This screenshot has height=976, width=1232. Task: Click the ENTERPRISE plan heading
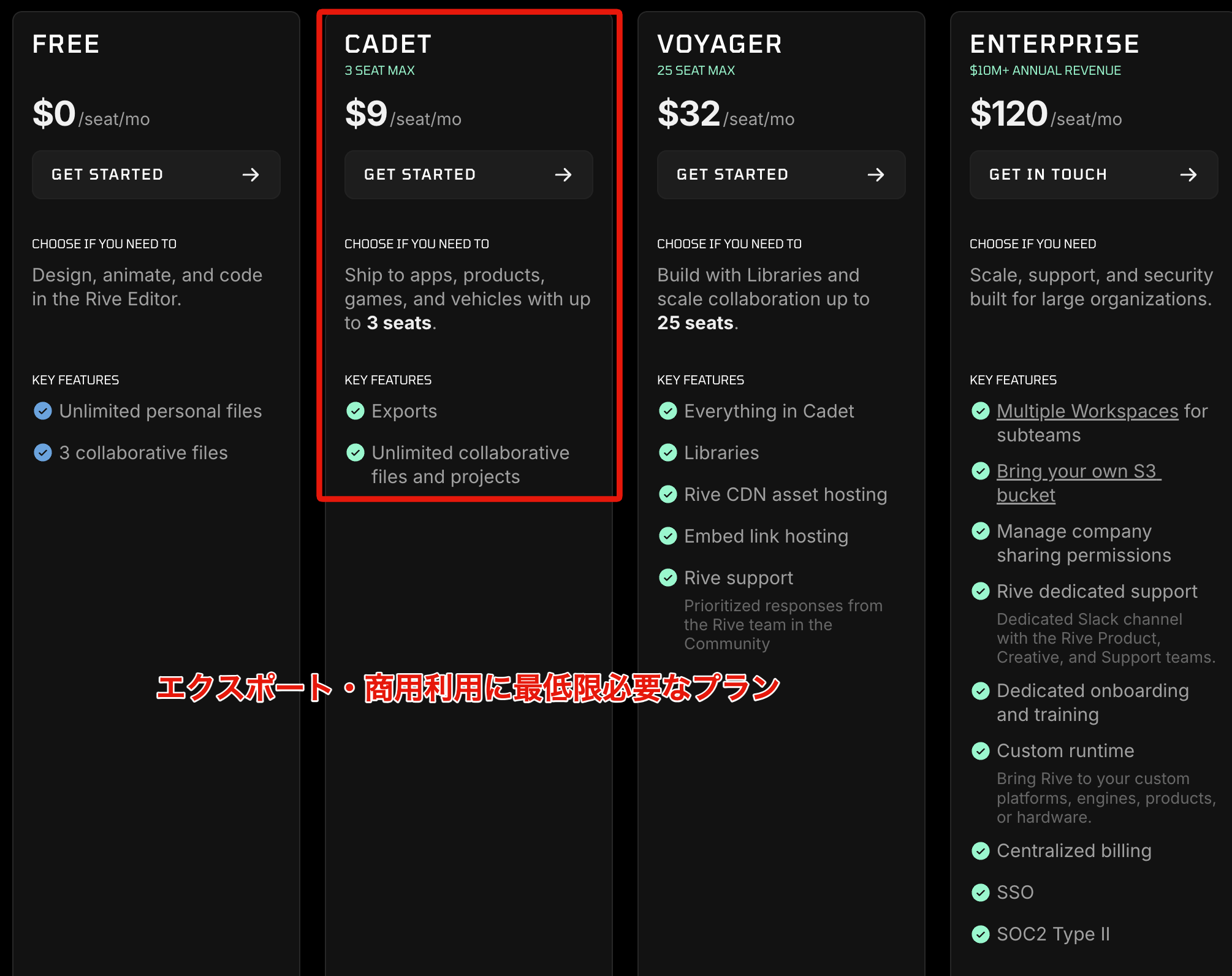pos(1055,44)
